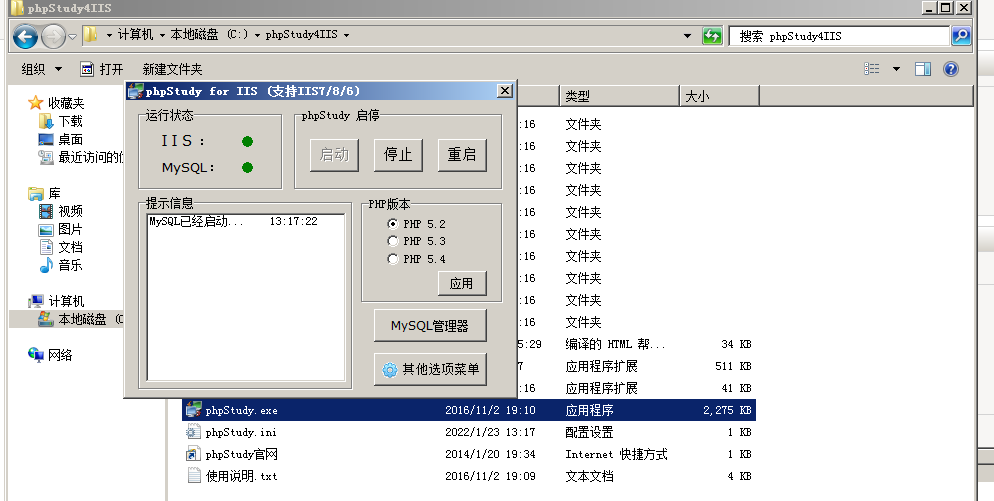Click the phpStudy官网 shortcut icon
This screenshot has width=994, height=501.
(193, 454)
